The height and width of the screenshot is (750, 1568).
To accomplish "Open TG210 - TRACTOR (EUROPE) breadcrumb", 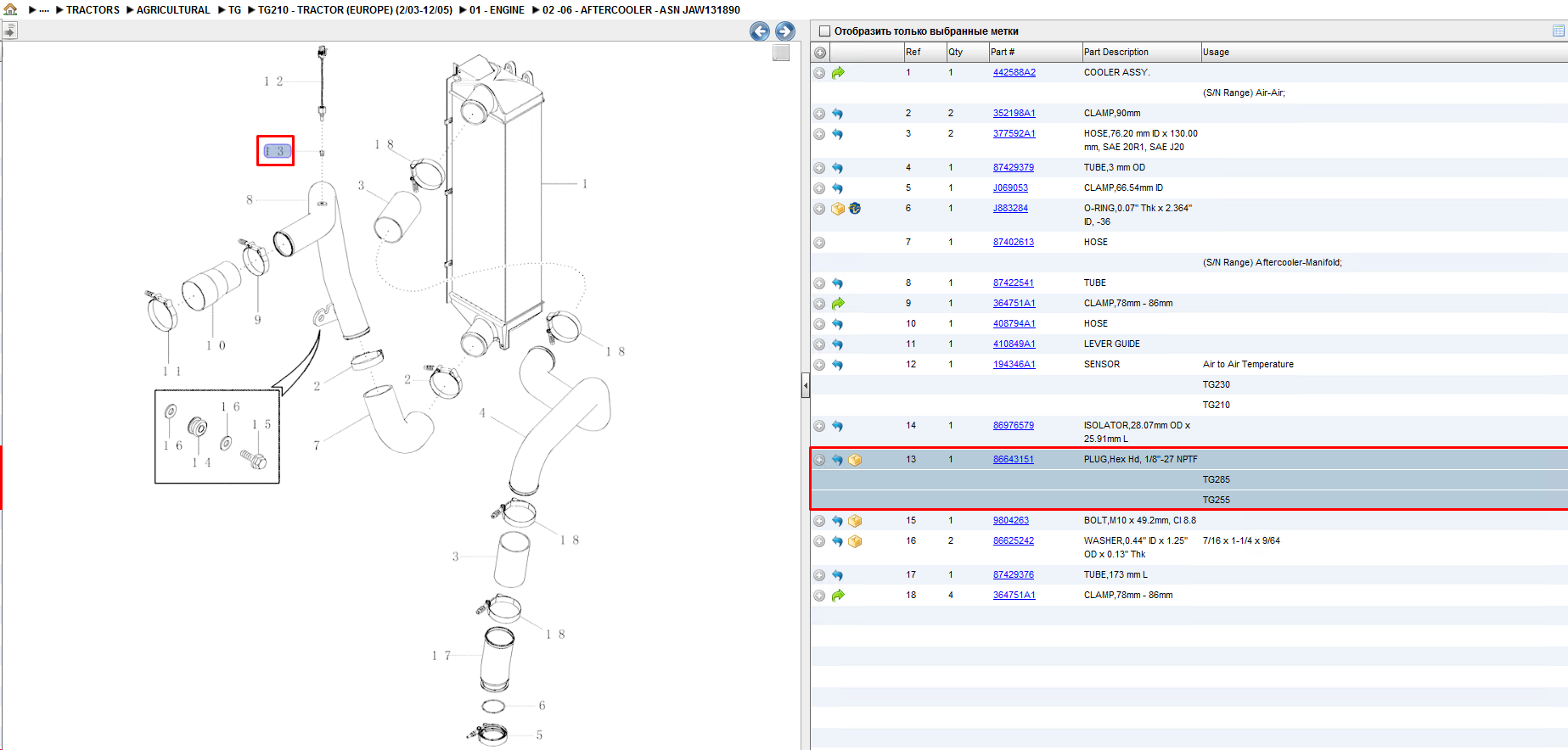I will (355, 10).
